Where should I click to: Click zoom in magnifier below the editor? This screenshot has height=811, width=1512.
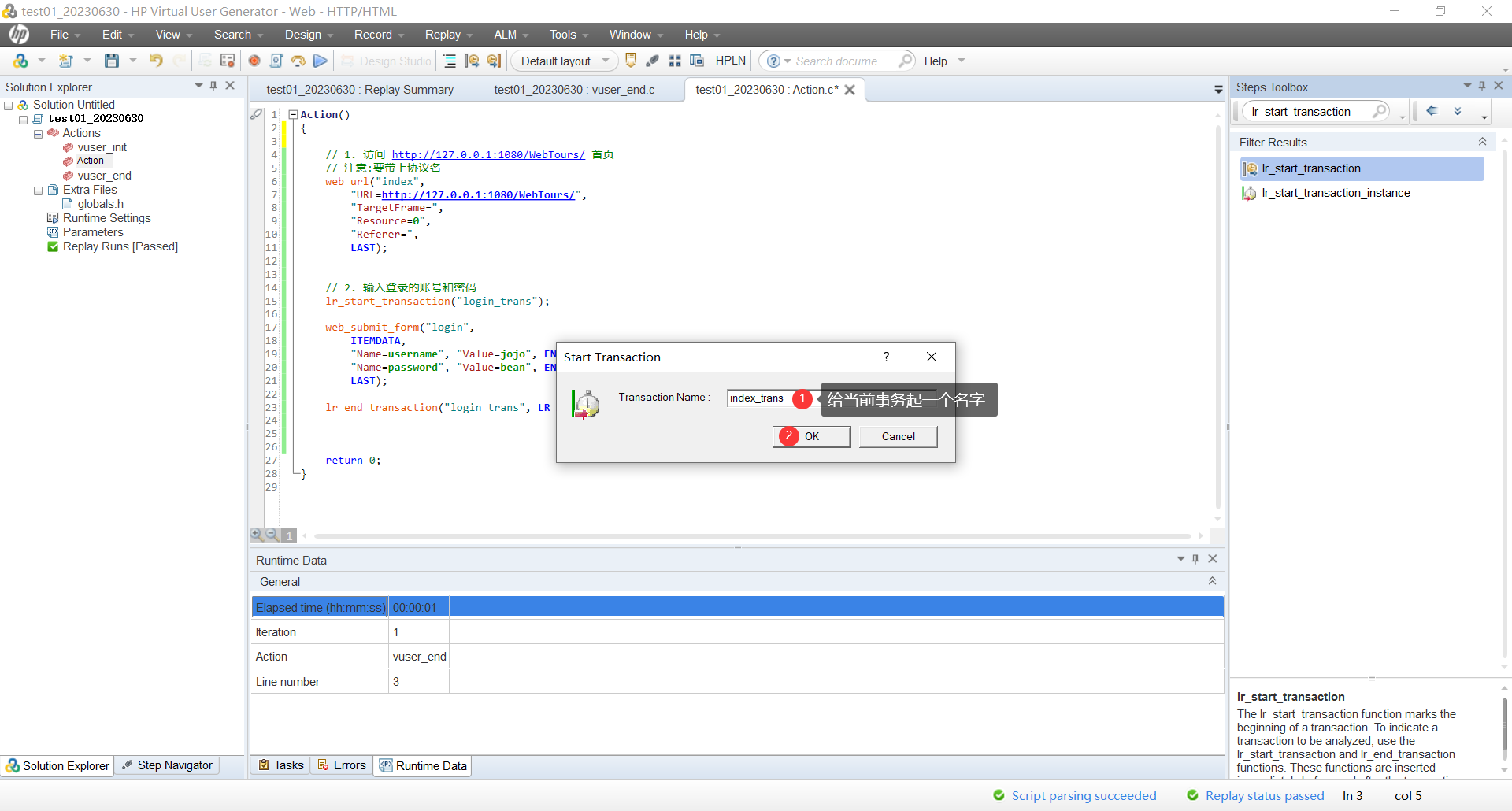tap(257, 535)
